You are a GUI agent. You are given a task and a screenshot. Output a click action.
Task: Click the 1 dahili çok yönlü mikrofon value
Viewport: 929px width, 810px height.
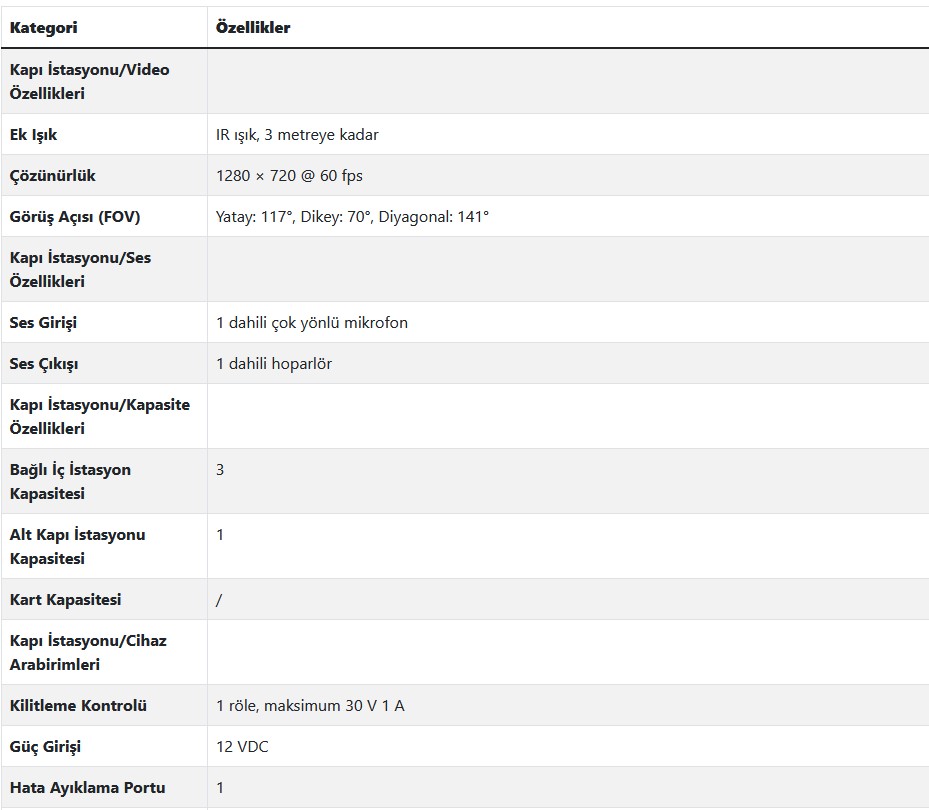[312, 323]
